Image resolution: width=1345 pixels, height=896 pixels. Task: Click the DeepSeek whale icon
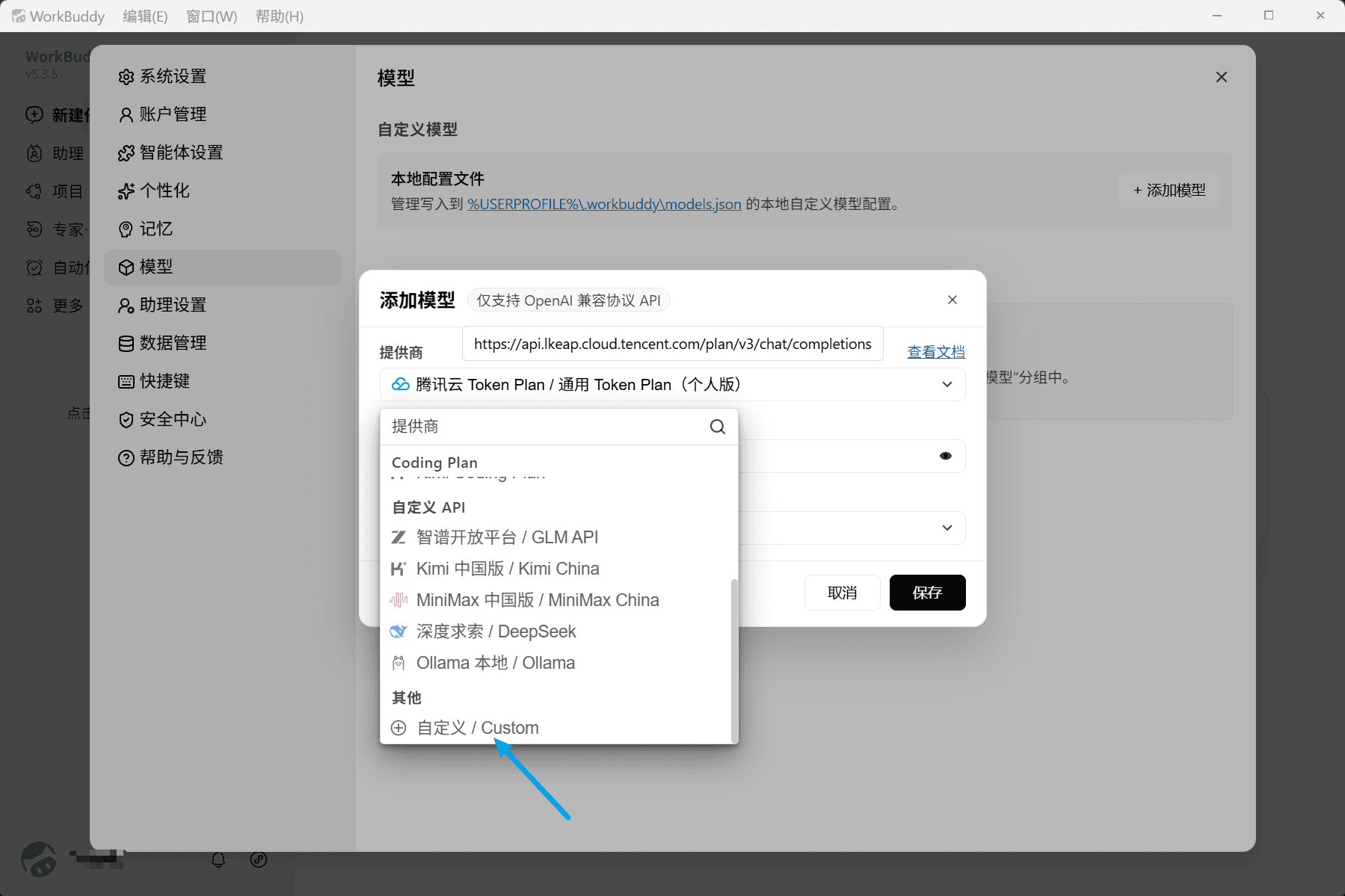(398, 631)
